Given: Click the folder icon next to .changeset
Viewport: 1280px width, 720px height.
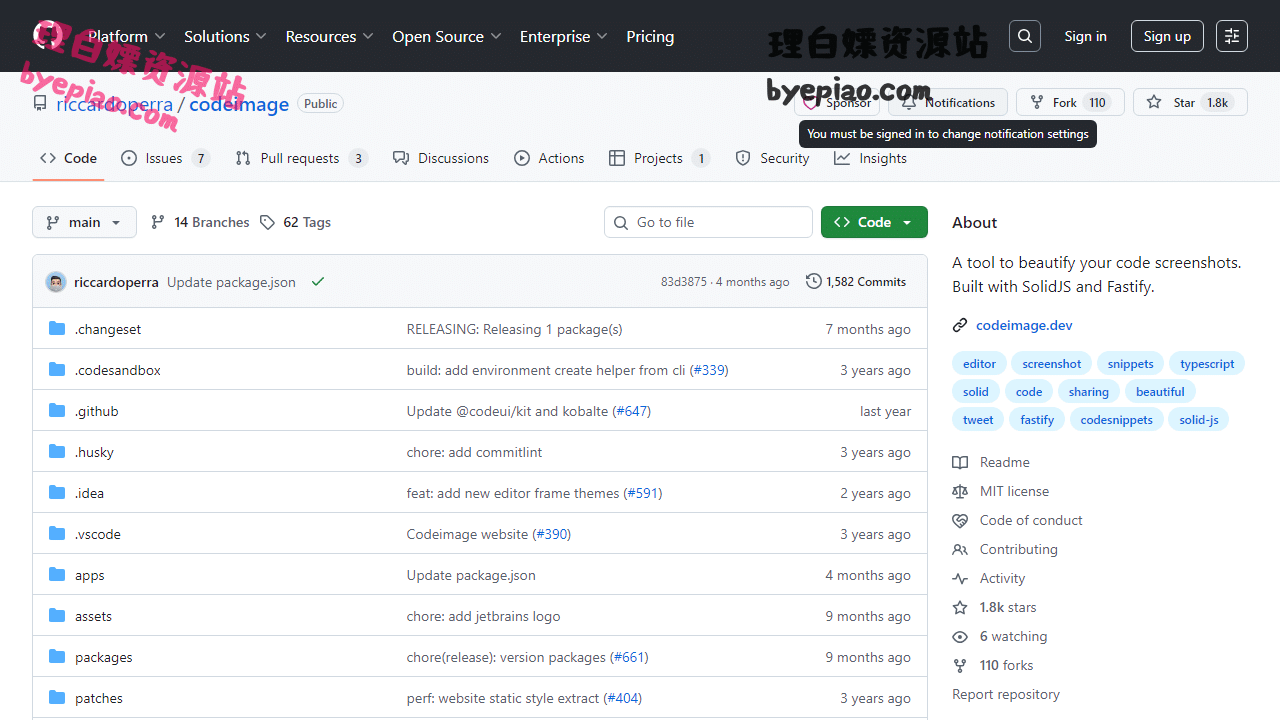Looking at the screenshot, I should (57, 329).
